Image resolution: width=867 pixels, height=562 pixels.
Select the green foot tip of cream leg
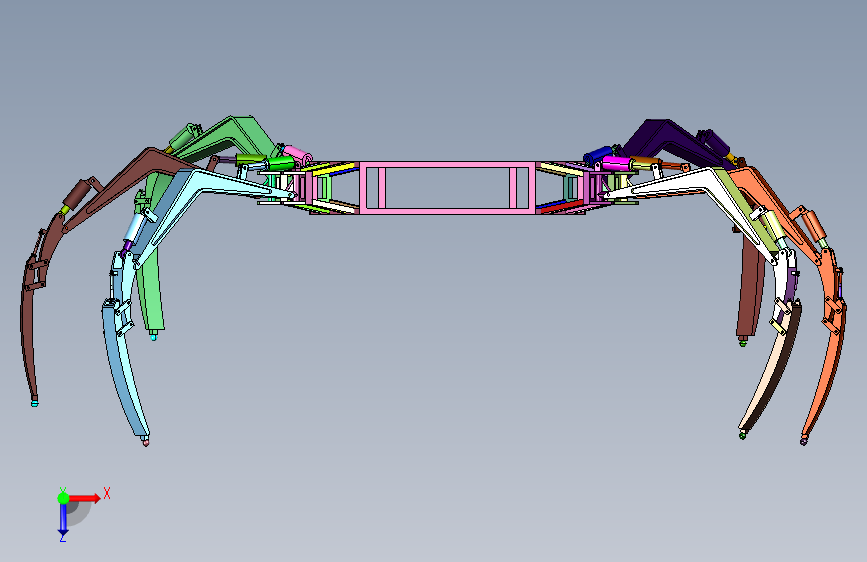(x=743, y=435)
